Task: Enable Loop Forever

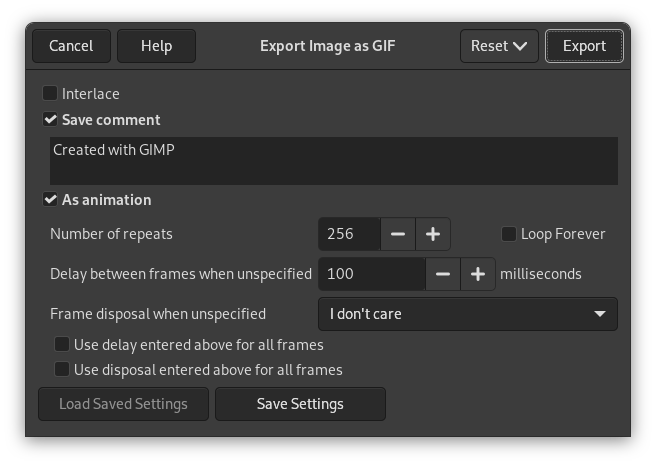Action: tap(509, 234)
